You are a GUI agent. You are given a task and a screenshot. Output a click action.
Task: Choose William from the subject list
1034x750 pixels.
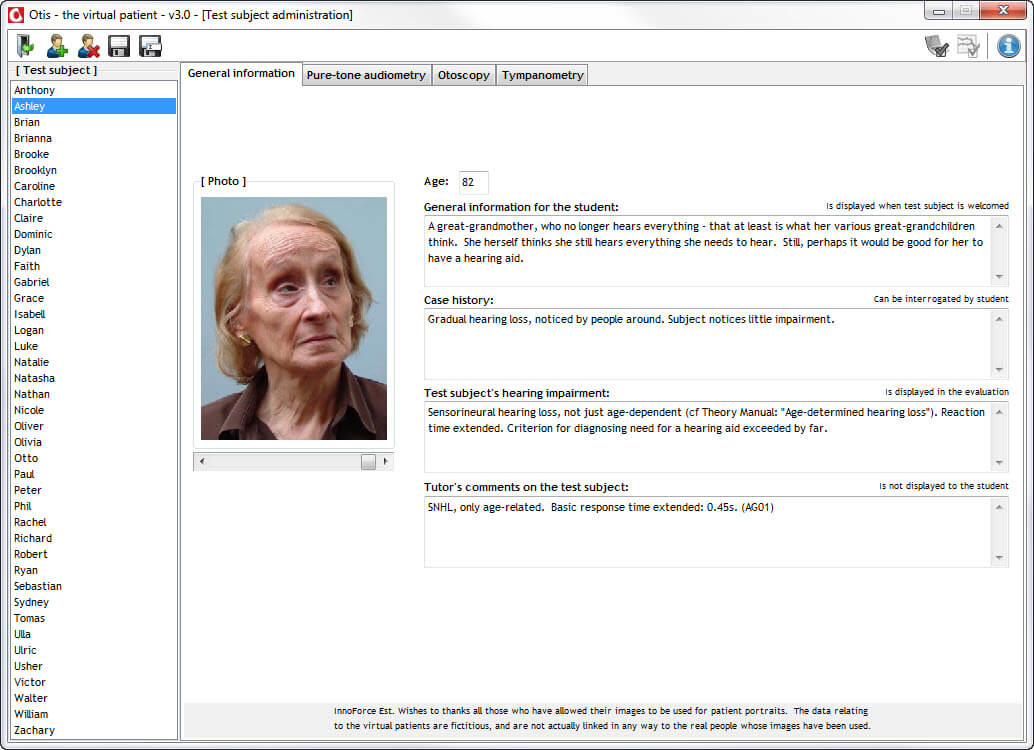click(x=94, y=714)
